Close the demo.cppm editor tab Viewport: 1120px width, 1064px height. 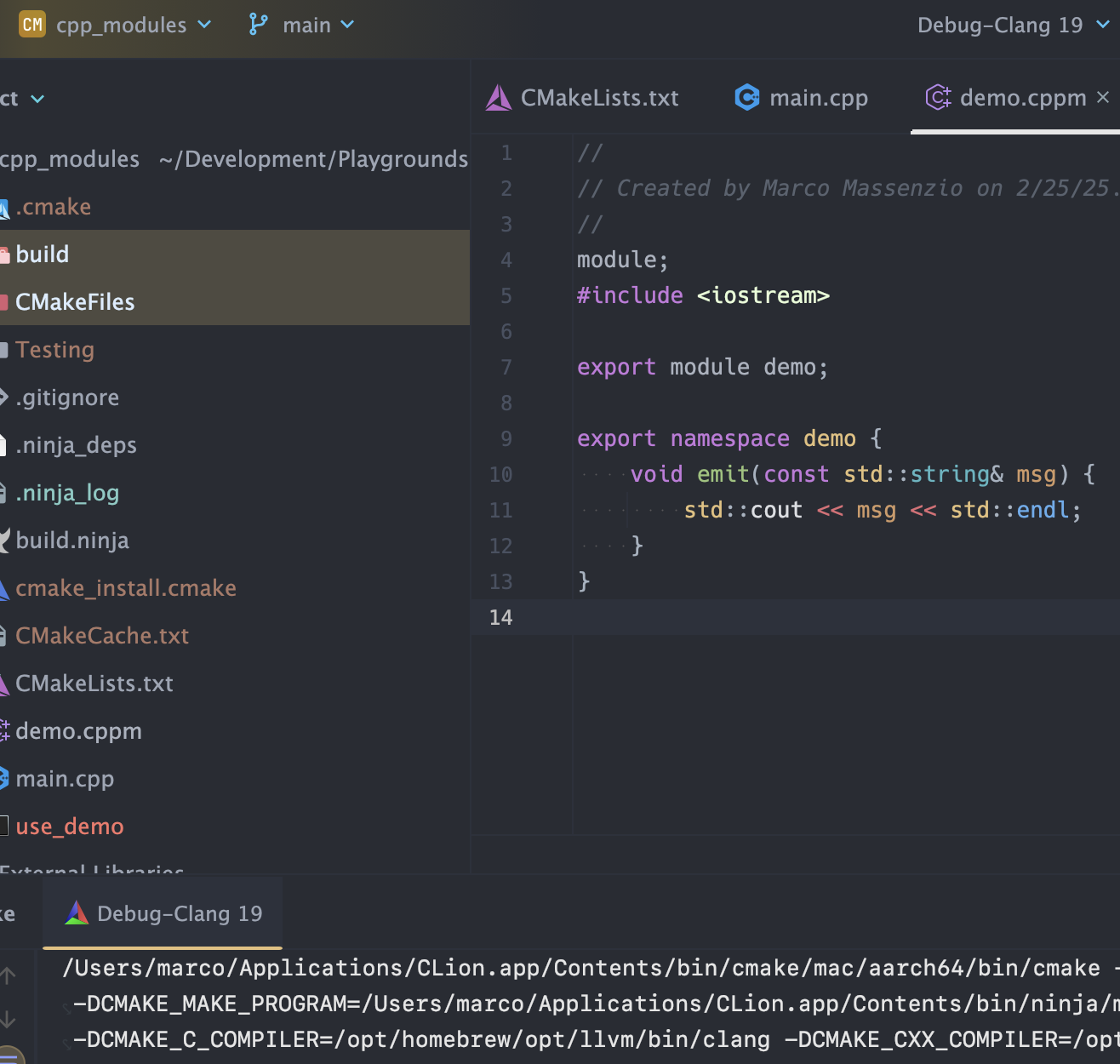tap(1103, 97)
